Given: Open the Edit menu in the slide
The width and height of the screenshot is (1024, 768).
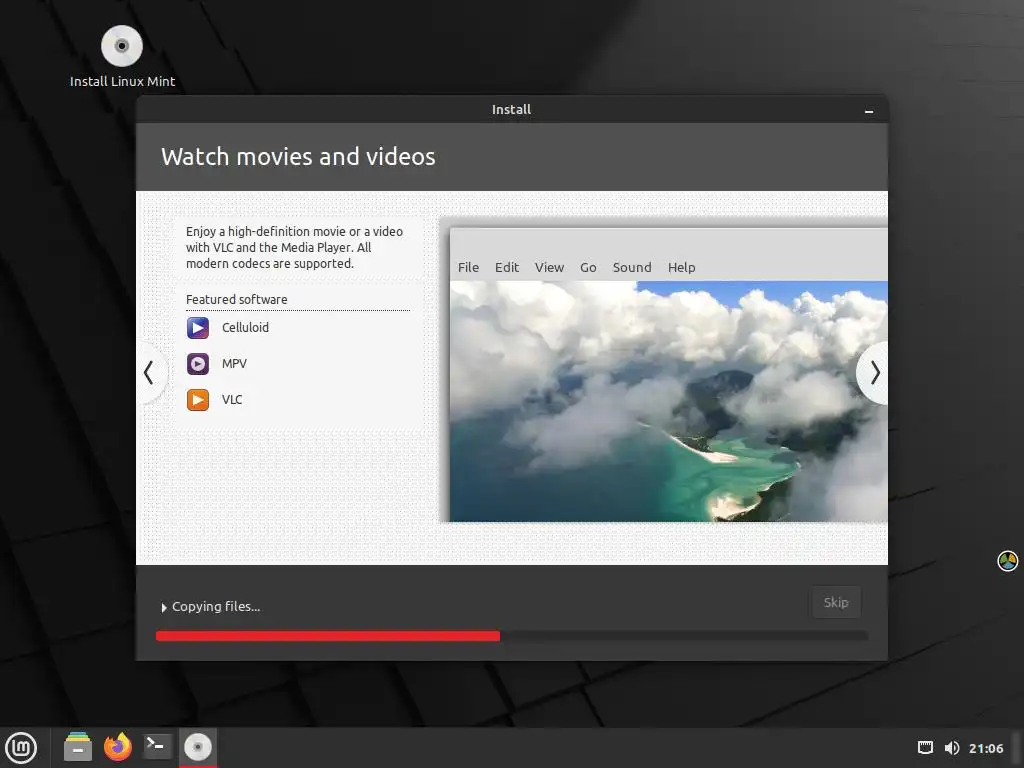Looking at the screenshot, I should 507,267.
